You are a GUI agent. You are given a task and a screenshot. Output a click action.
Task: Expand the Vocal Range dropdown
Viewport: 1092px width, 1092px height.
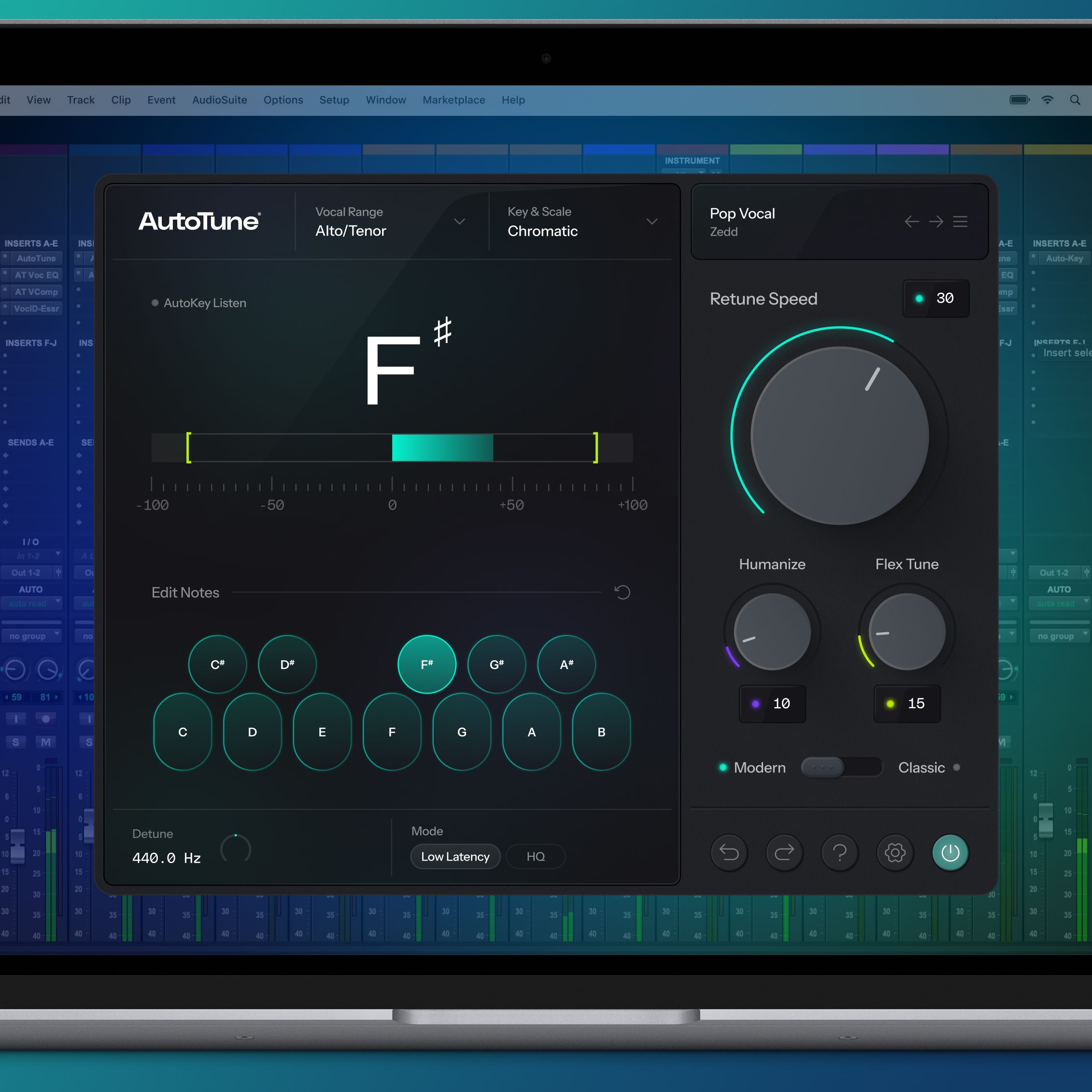(459, 222)
